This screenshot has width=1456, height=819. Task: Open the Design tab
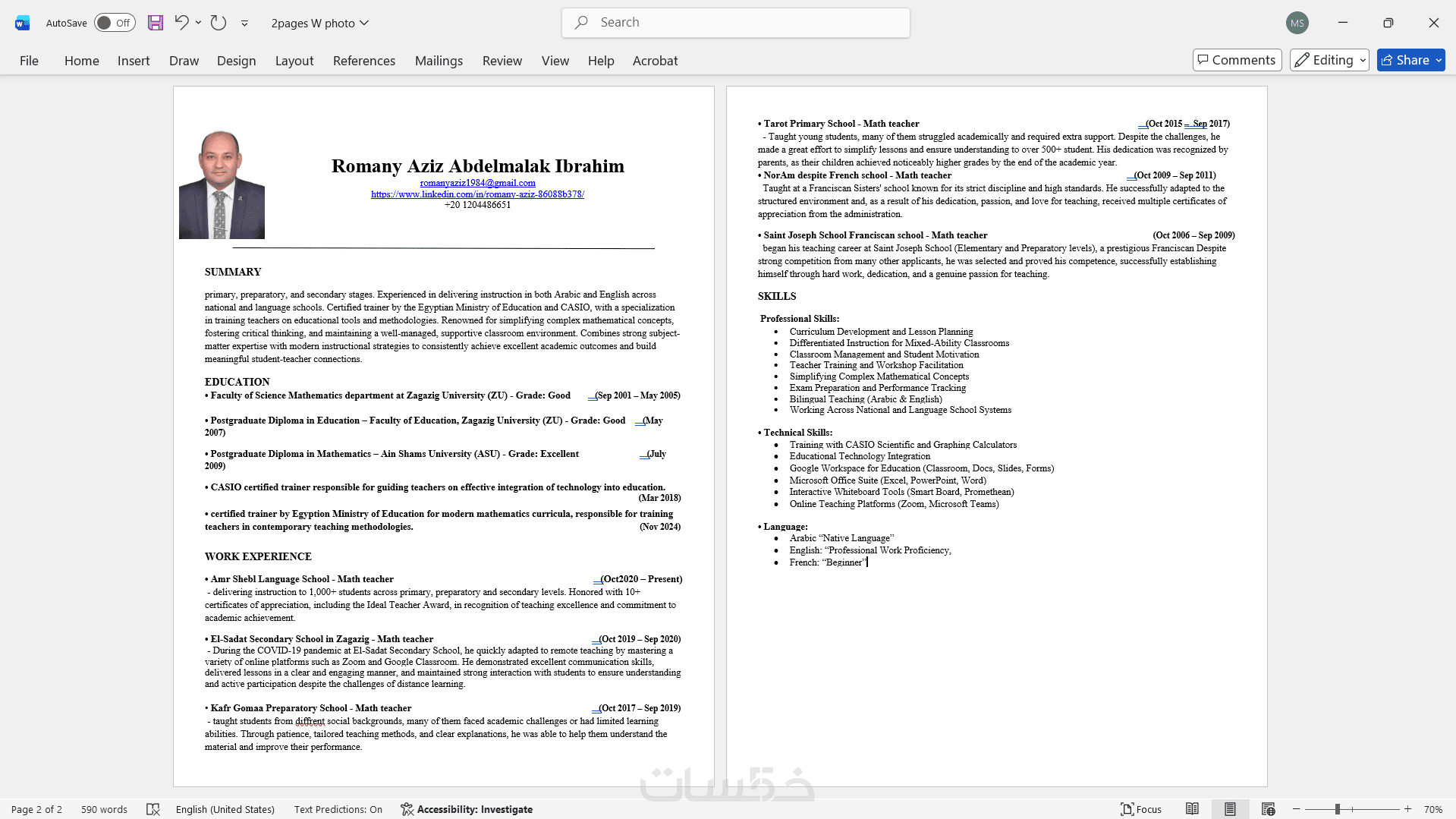click(236, 61)
